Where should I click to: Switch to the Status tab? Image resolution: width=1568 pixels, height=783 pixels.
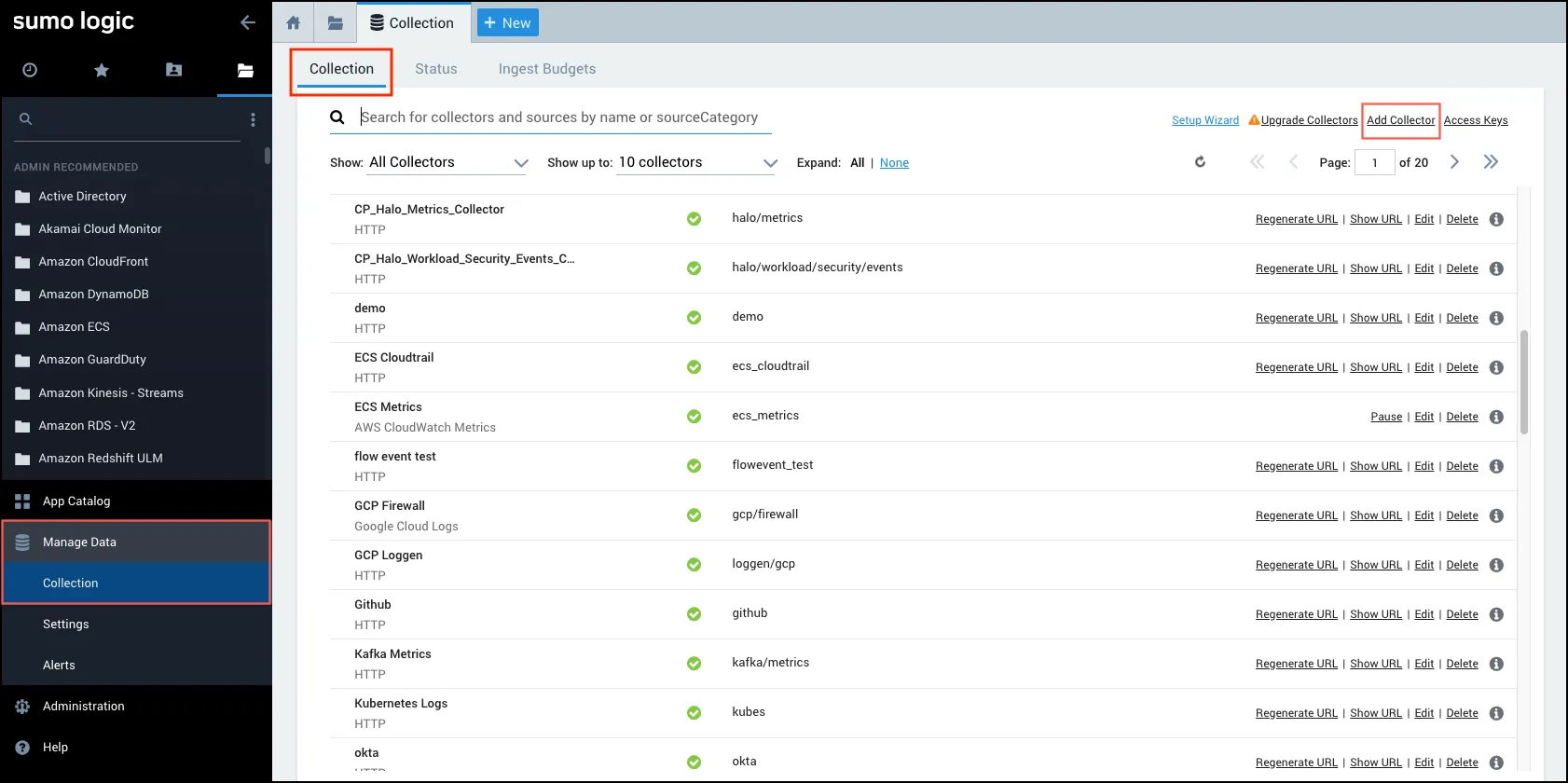(435, 69)
